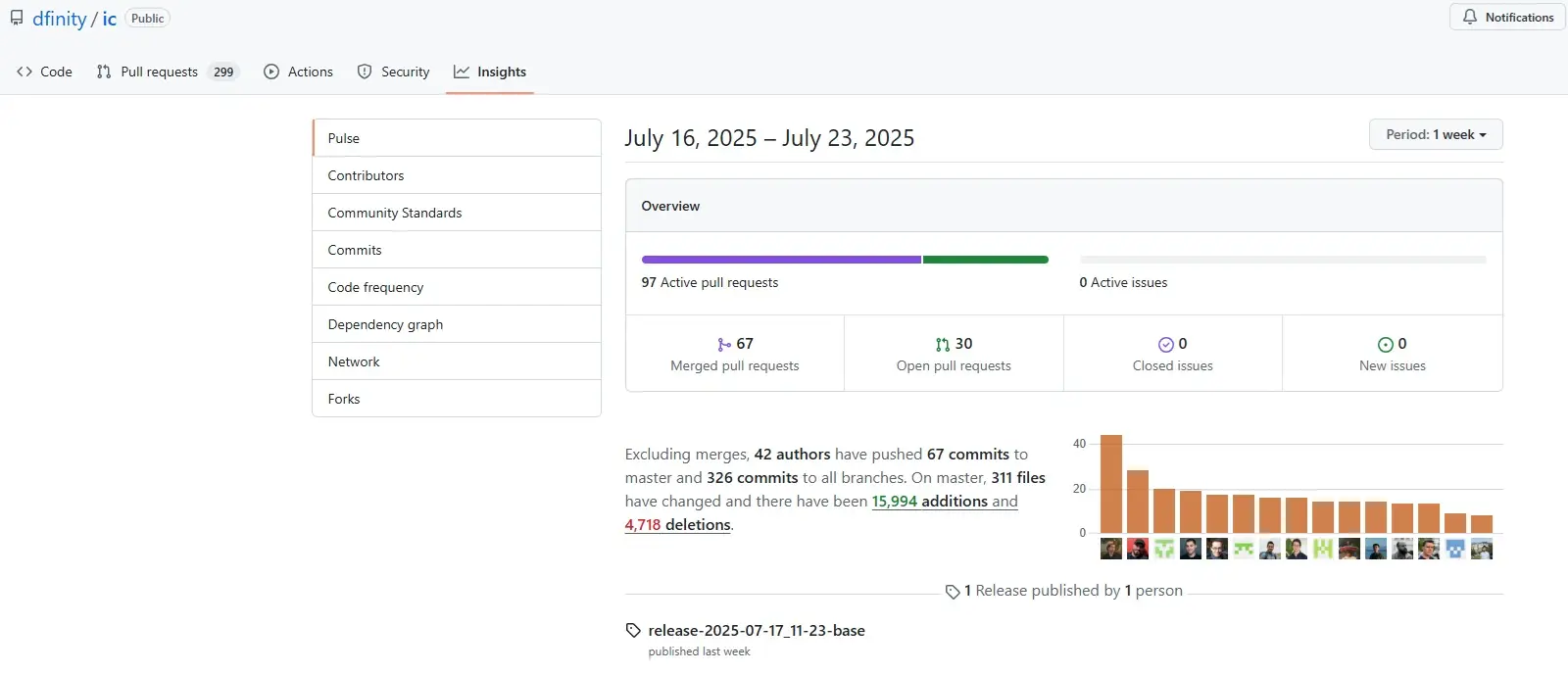1568x674 pixels.
Task: Open the release-2025-07-17_11-23-base link
Action: pos(757,630)
